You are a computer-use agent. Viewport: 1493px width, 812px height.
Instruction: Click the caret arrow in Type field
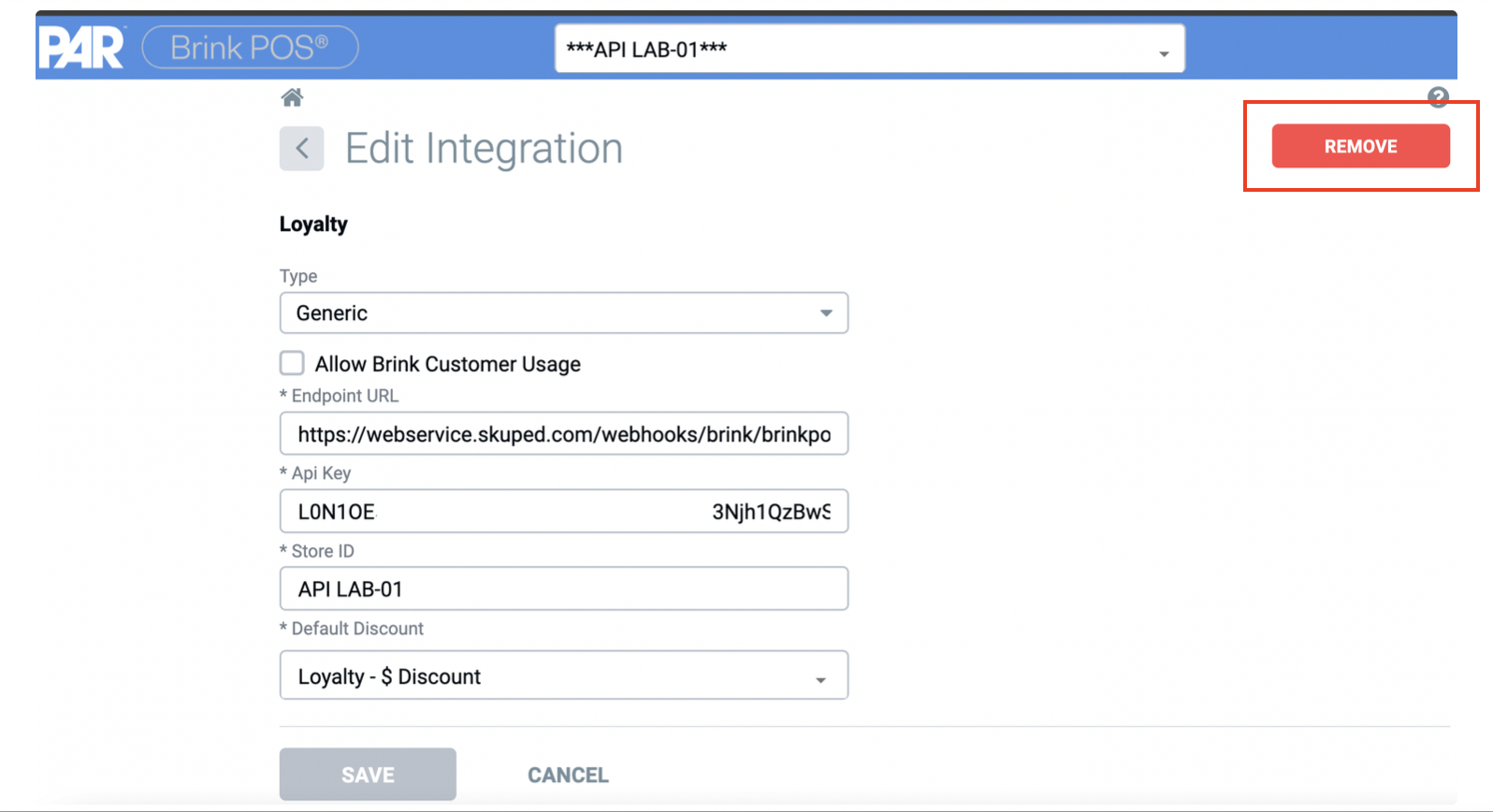pos(825,313)
